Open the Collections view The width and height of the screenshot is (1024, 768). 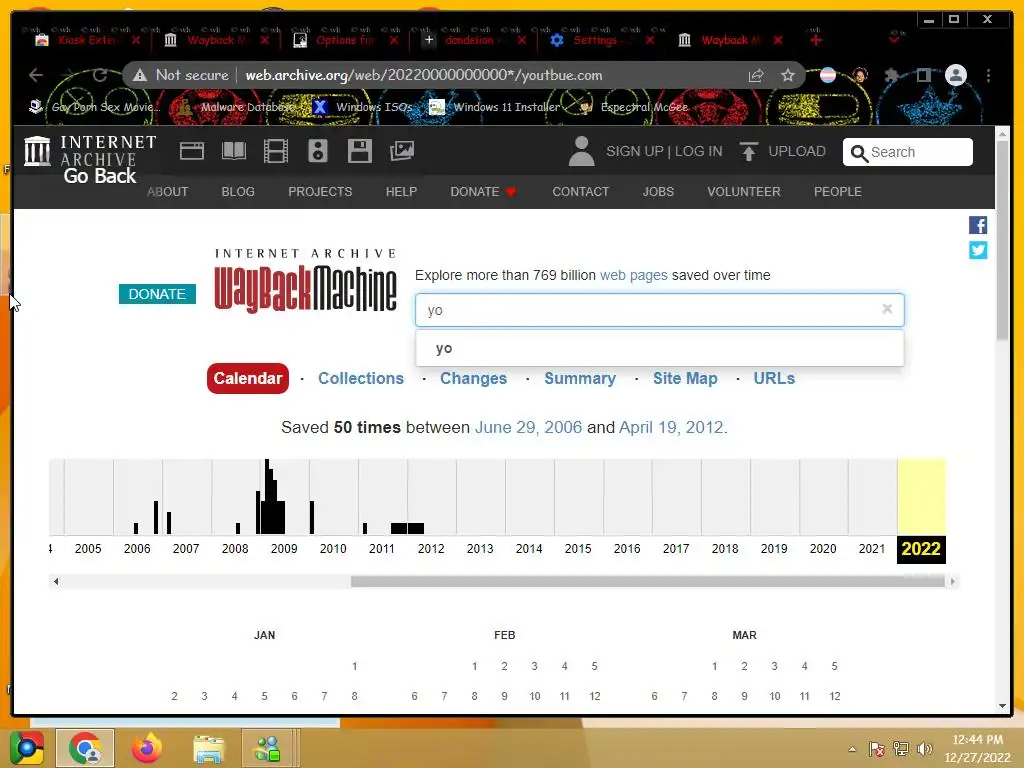[x=360, y=379]
